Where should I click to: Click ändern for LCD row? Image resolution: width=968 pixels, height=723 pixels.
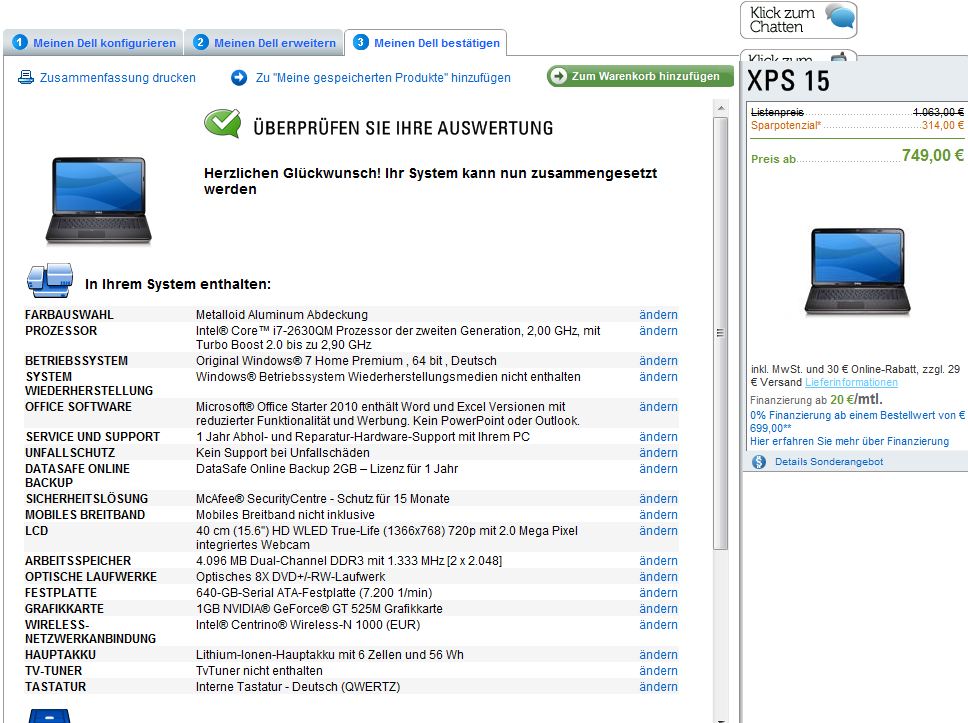[658, 530]
